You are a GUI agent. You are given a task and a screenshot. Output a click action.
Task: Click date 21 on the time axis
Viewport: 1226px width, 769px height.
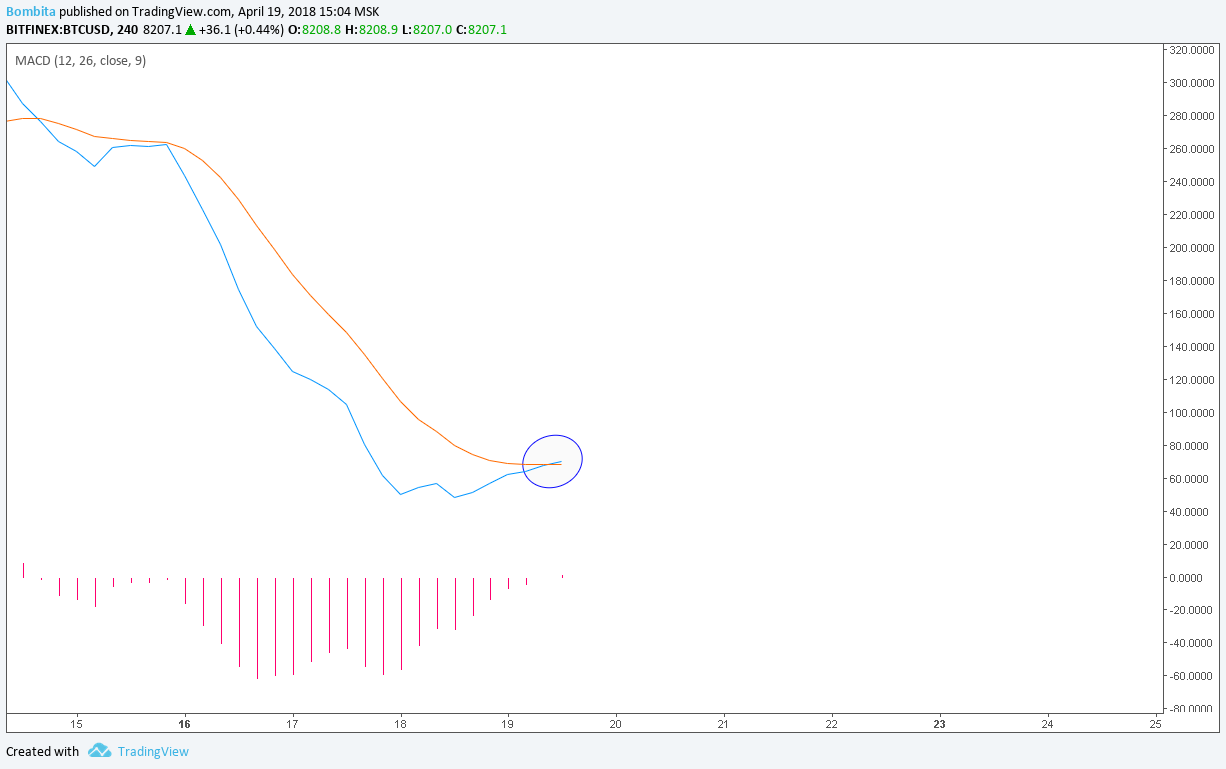723,723
